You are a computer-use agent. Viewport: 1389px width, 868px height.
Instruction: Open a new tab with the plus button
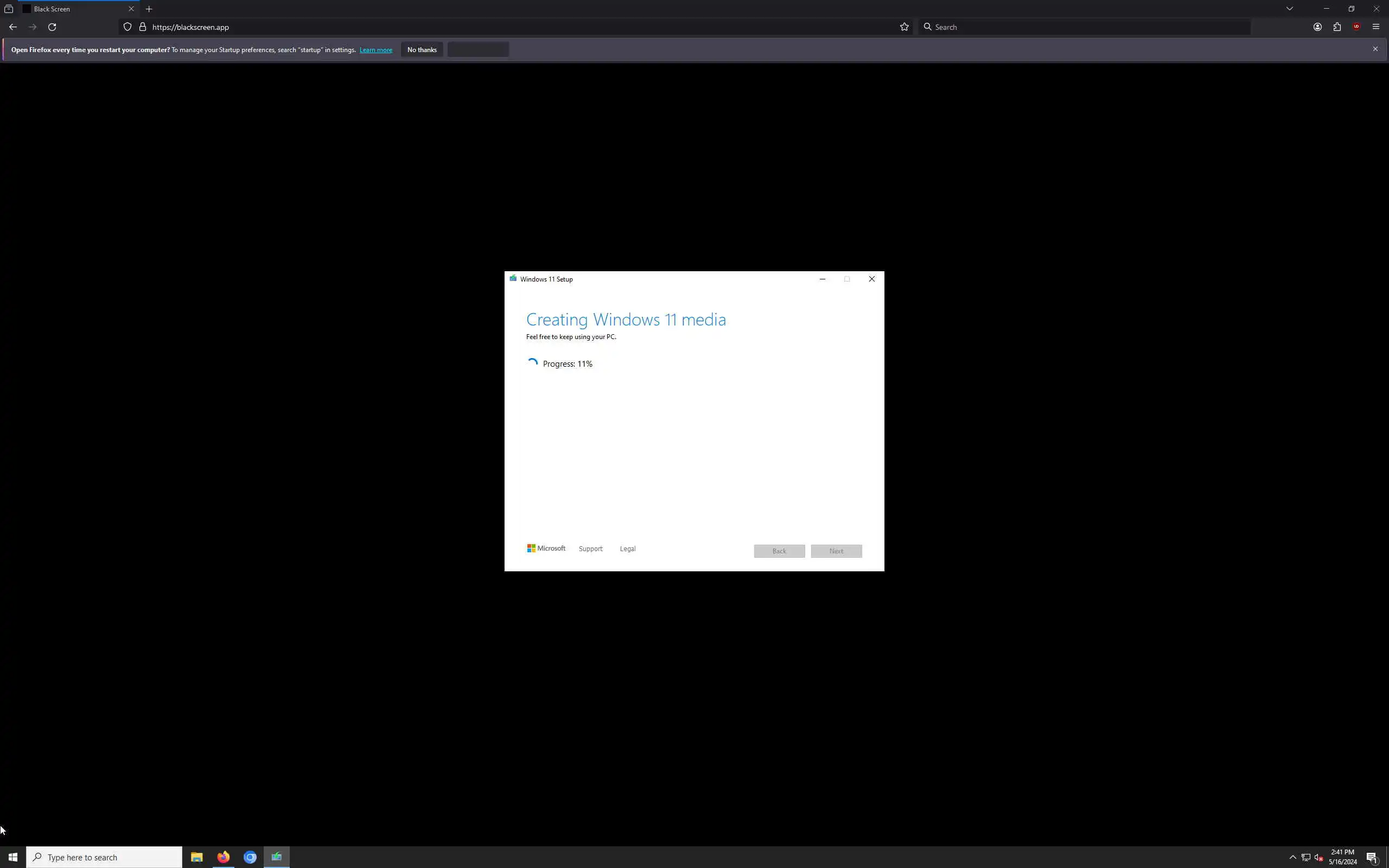pos(149,9)
